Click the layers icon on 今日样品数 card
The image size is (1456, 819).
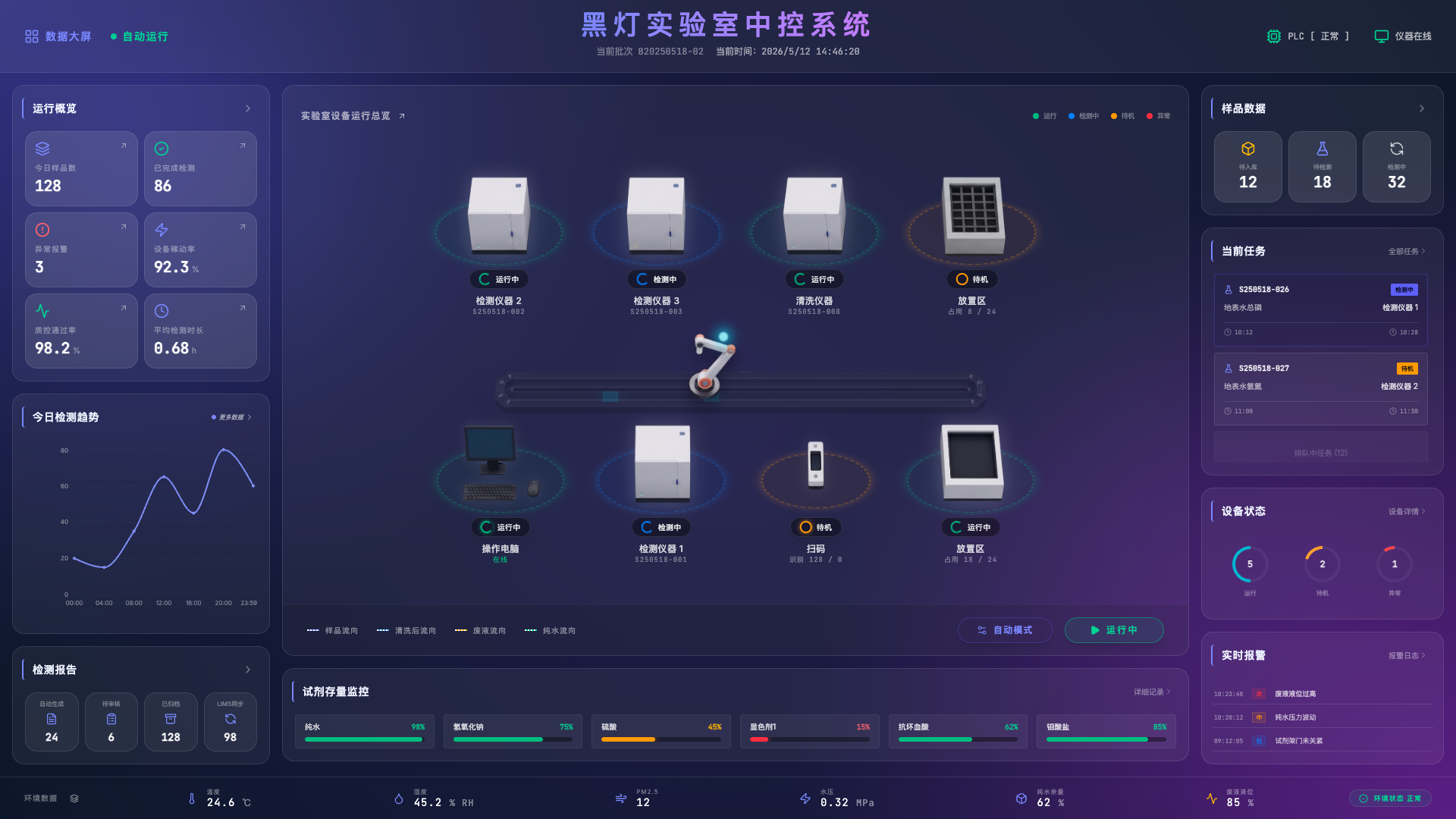tap(42, 149)
